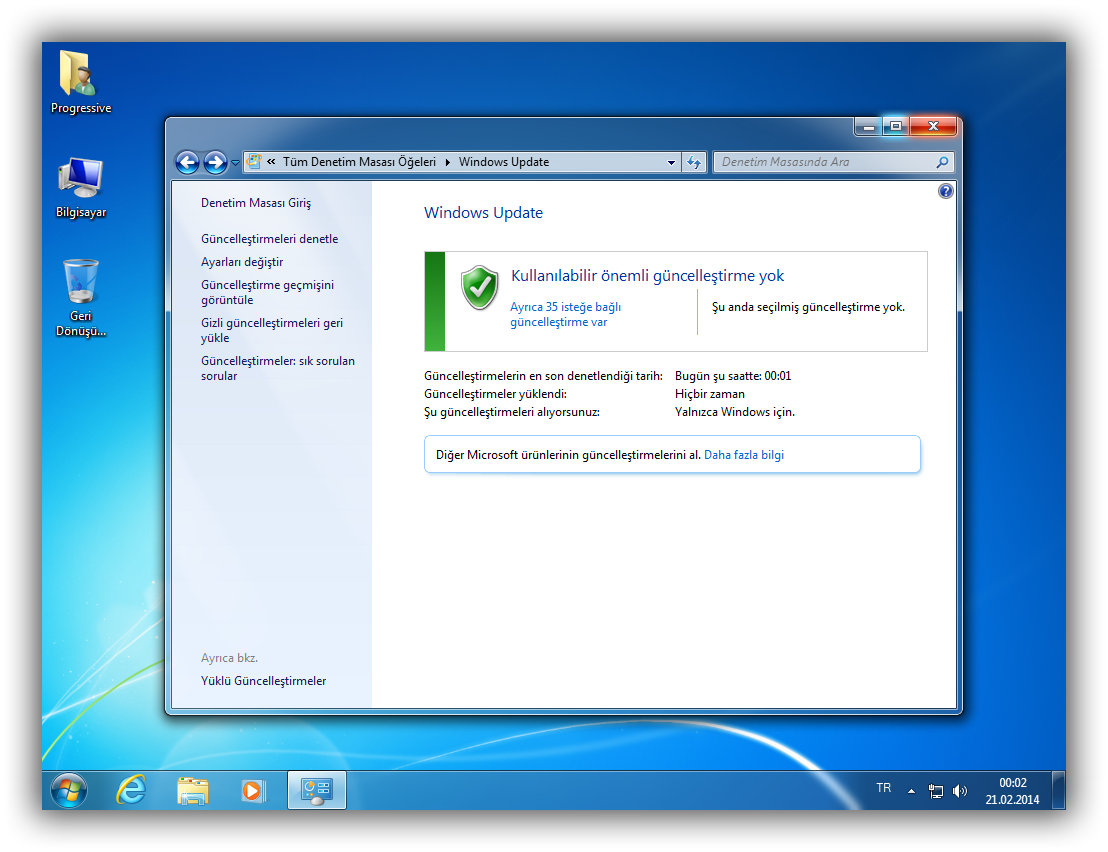Click the network tray icon
This screenshot has height=852, width=1108.
(936, 791)
